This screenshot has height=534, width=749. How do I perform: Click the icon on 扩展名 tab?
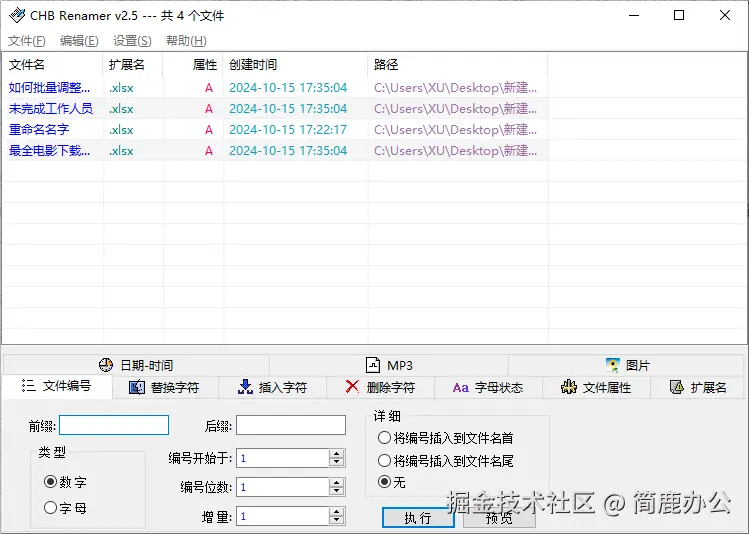point(676,387)
